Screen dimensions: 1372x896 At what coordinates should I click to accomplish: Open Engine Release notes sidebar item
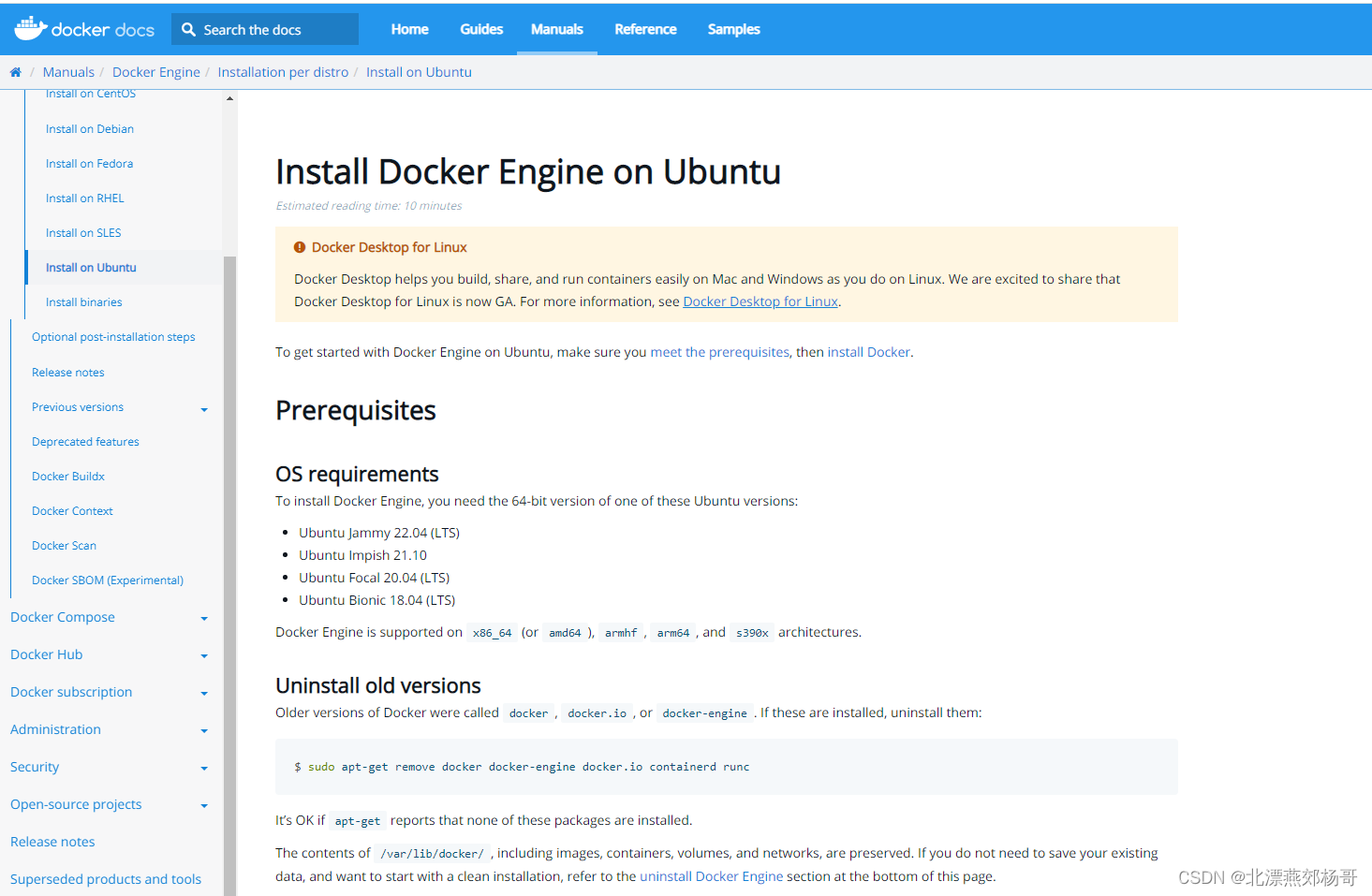pos(68,373)
